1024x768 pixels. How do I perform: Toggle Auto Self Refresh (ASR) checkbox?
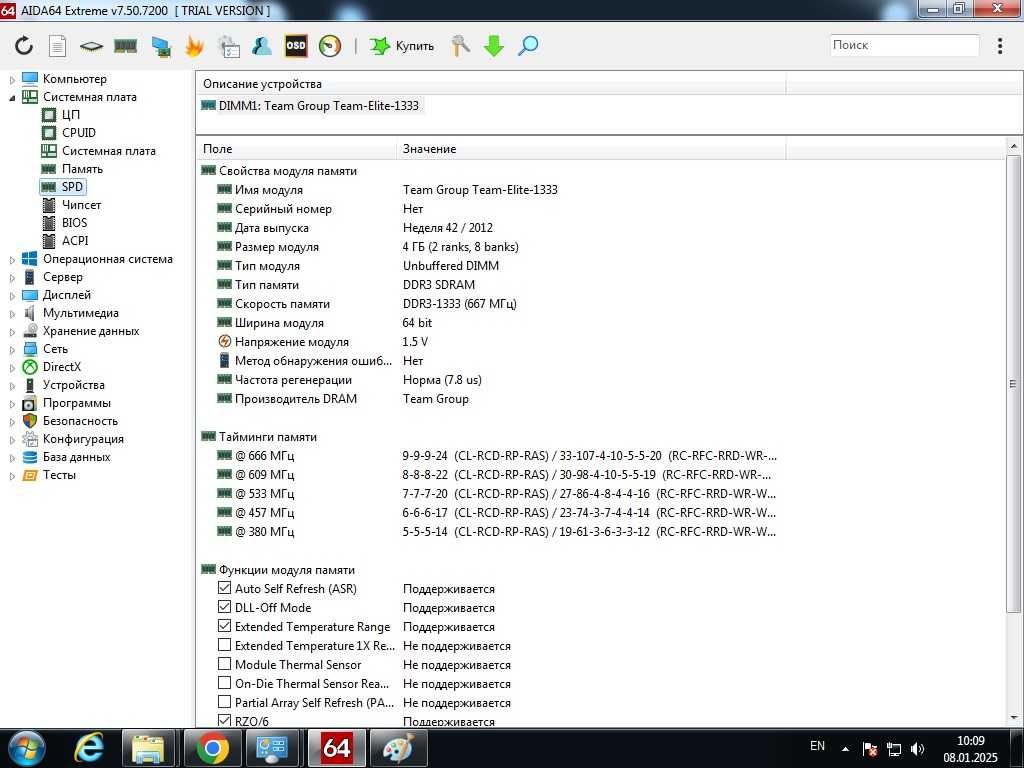[x=224, y=588]
